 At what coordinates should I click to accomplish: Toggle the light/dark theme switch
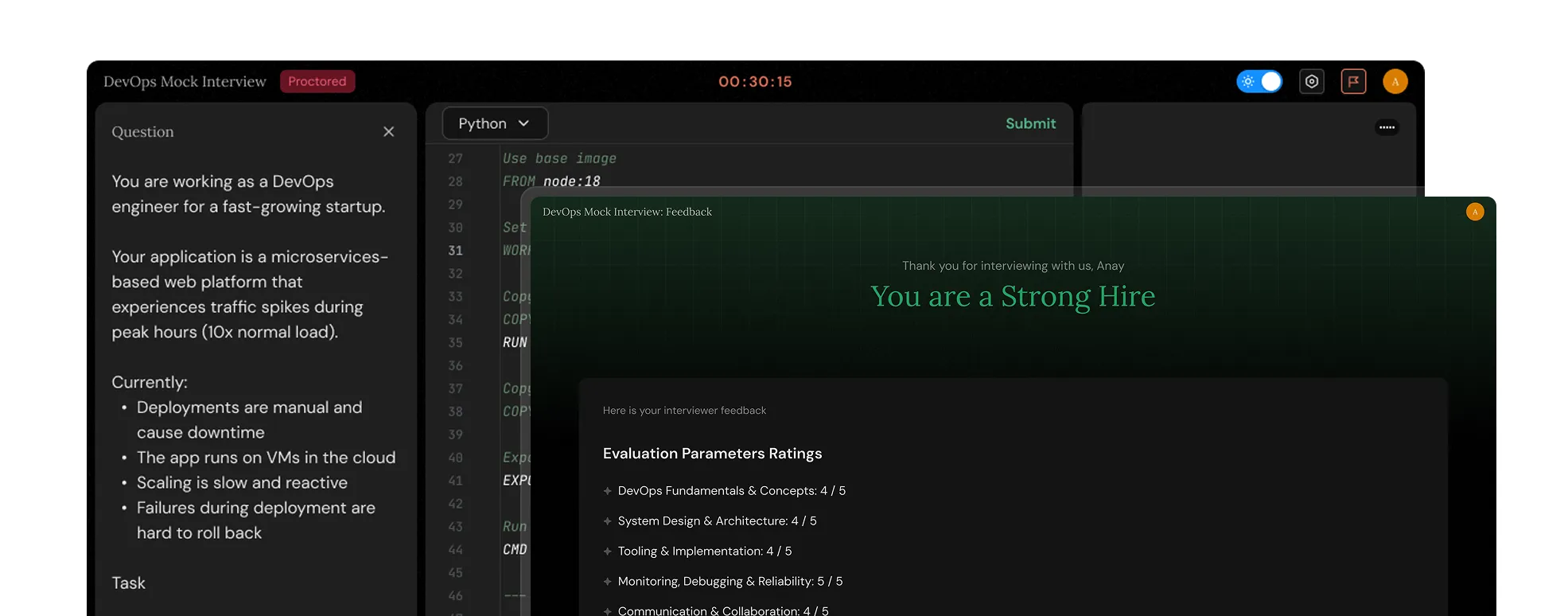(1259, 81)
